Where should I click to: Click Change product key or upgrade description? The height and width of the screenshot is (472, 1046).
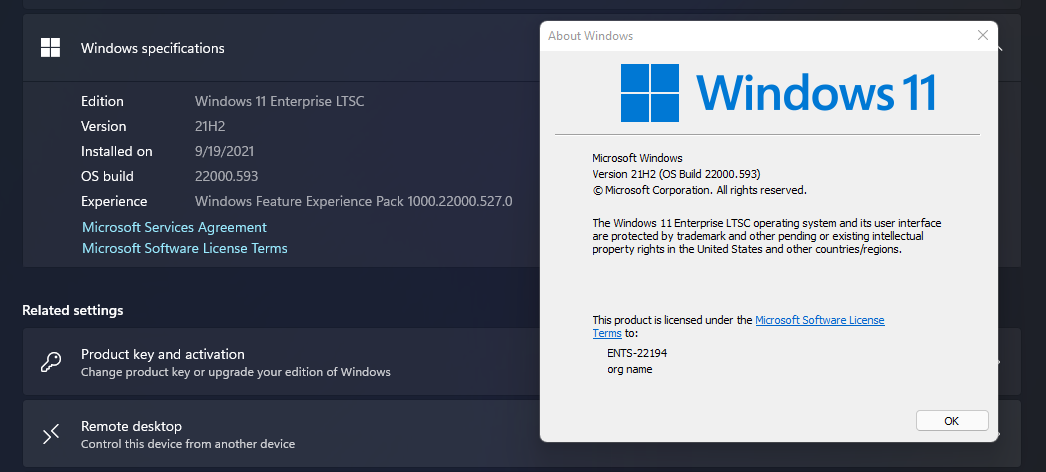pos(235,372)
